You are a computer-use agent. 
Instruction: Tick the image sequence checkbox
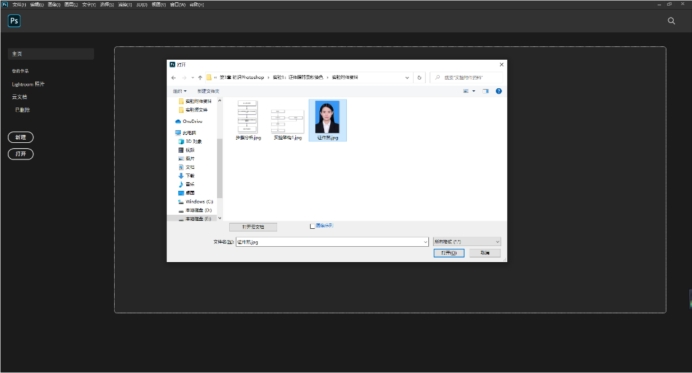tap(312, 226)
